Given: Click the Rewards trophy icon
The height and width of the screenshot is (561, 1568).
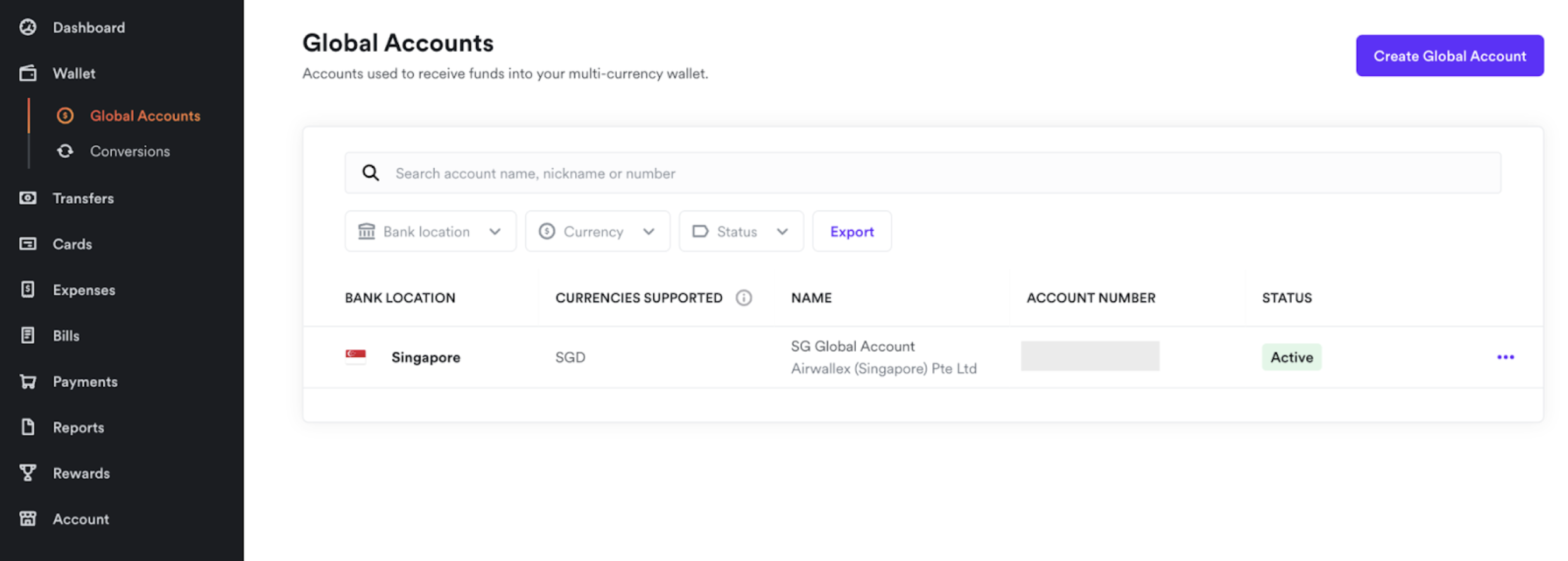Looking at the screenshot, I should [28, 473].
